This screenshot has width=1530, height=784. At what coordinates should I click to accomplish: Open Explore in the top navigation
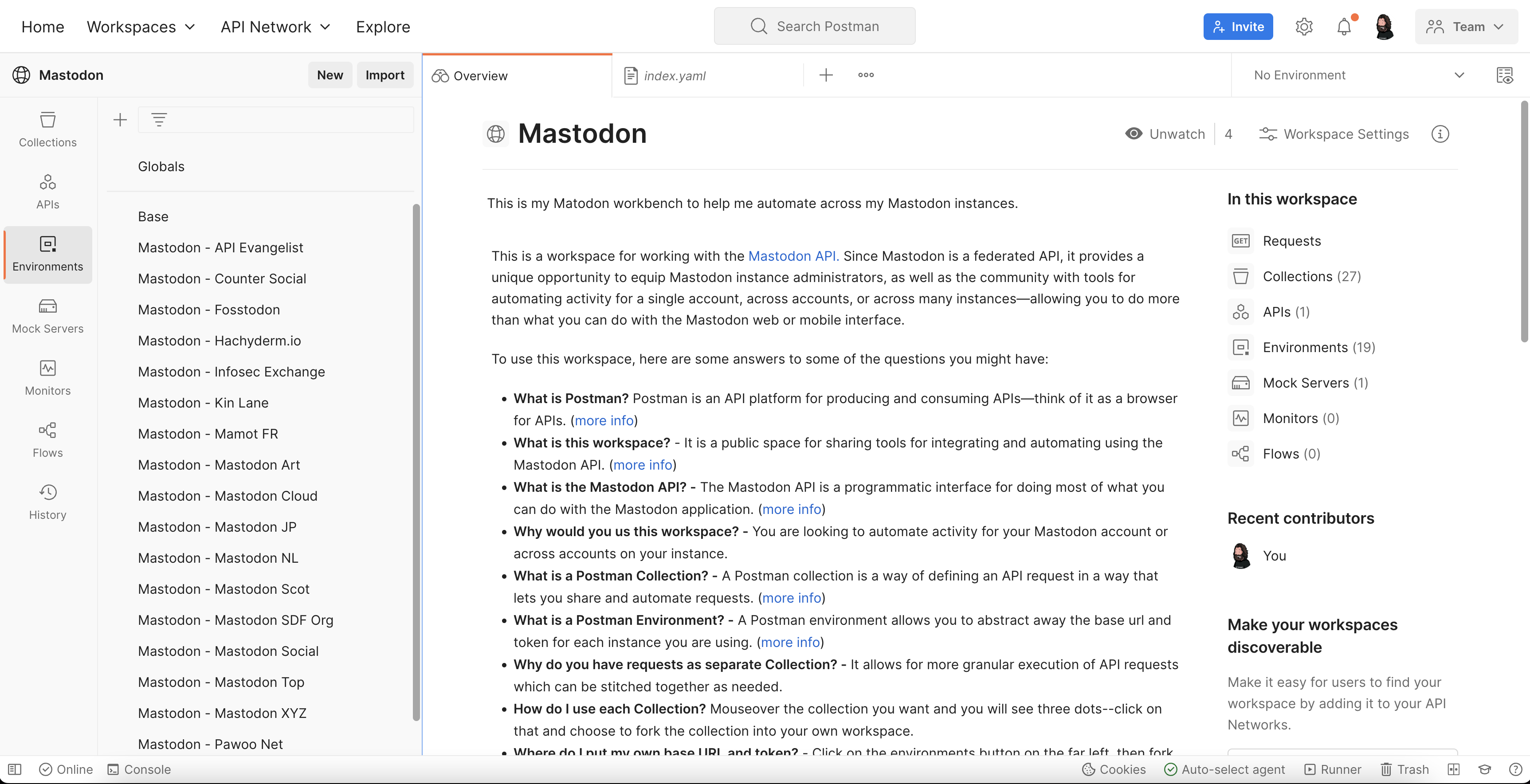383,27
